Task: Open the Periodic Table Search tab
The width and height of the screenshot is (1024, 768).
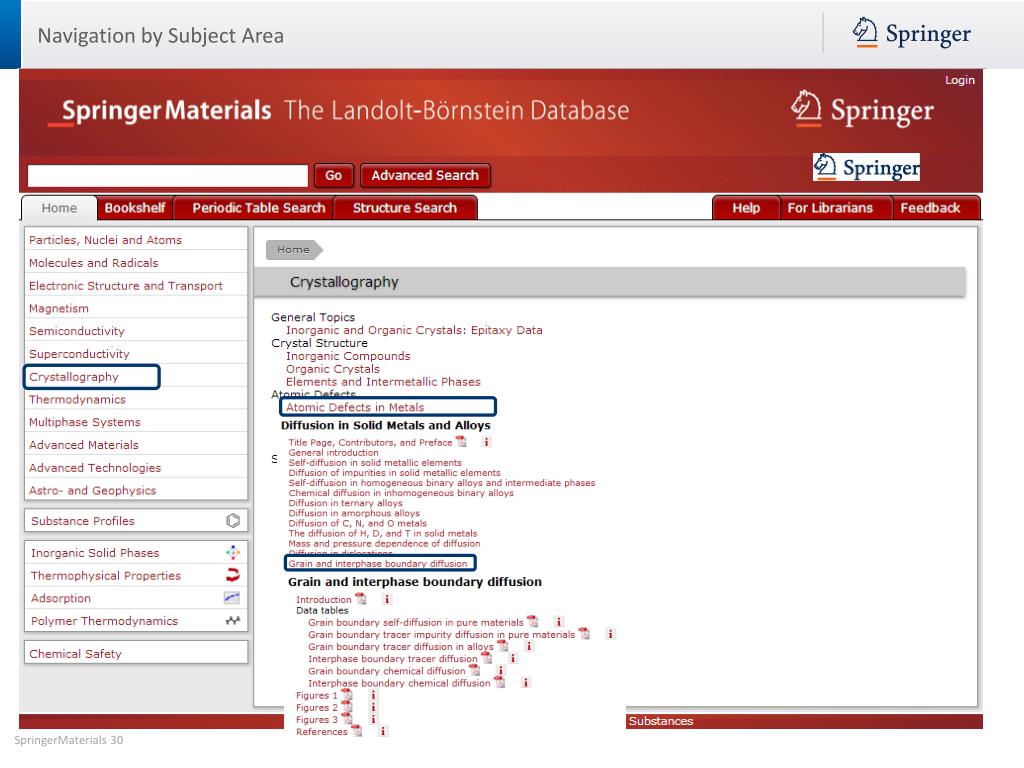Action: (x=259, y=208)
